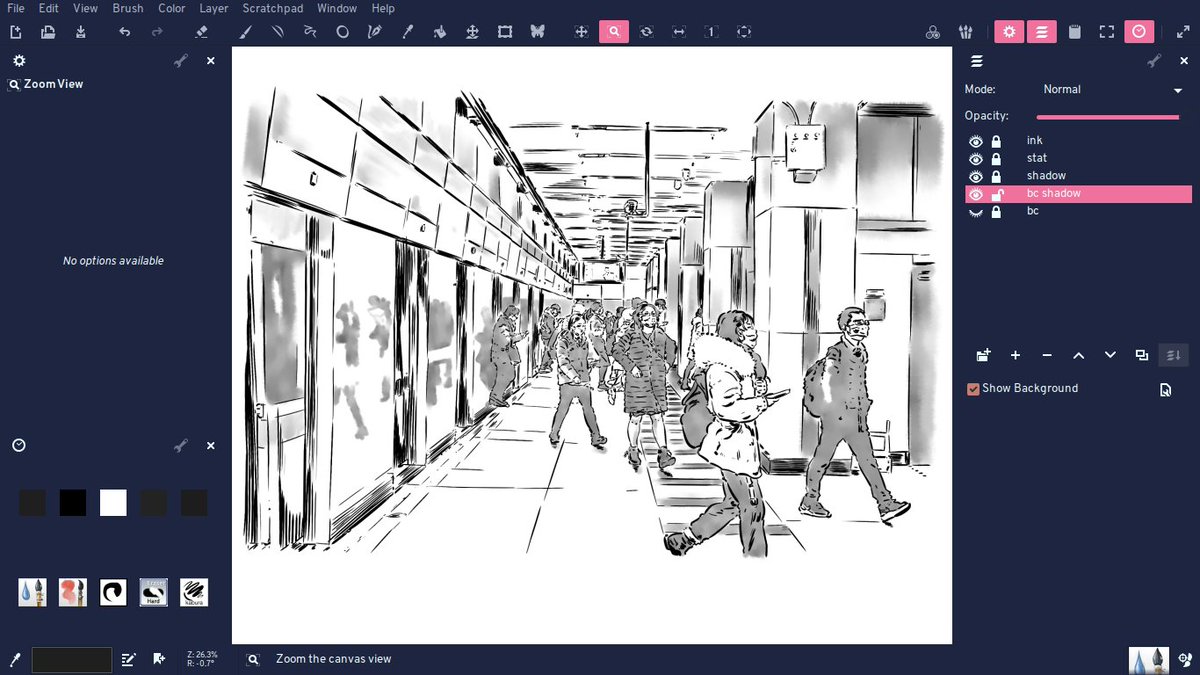Screen dimensions: 1200x675
Task: Click the minus remove layer button
Action: pos(1047,355)
